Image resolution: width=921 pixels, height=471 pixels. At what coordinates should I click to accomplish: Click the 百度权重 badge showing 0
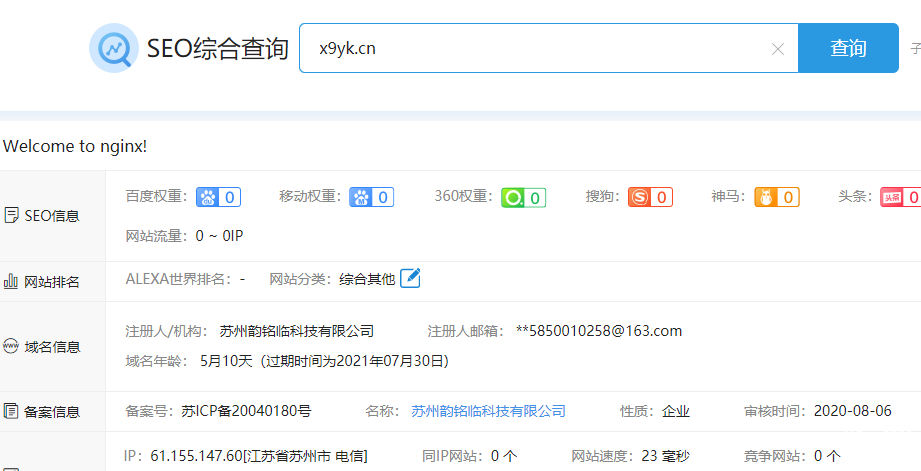coord(219,197)
